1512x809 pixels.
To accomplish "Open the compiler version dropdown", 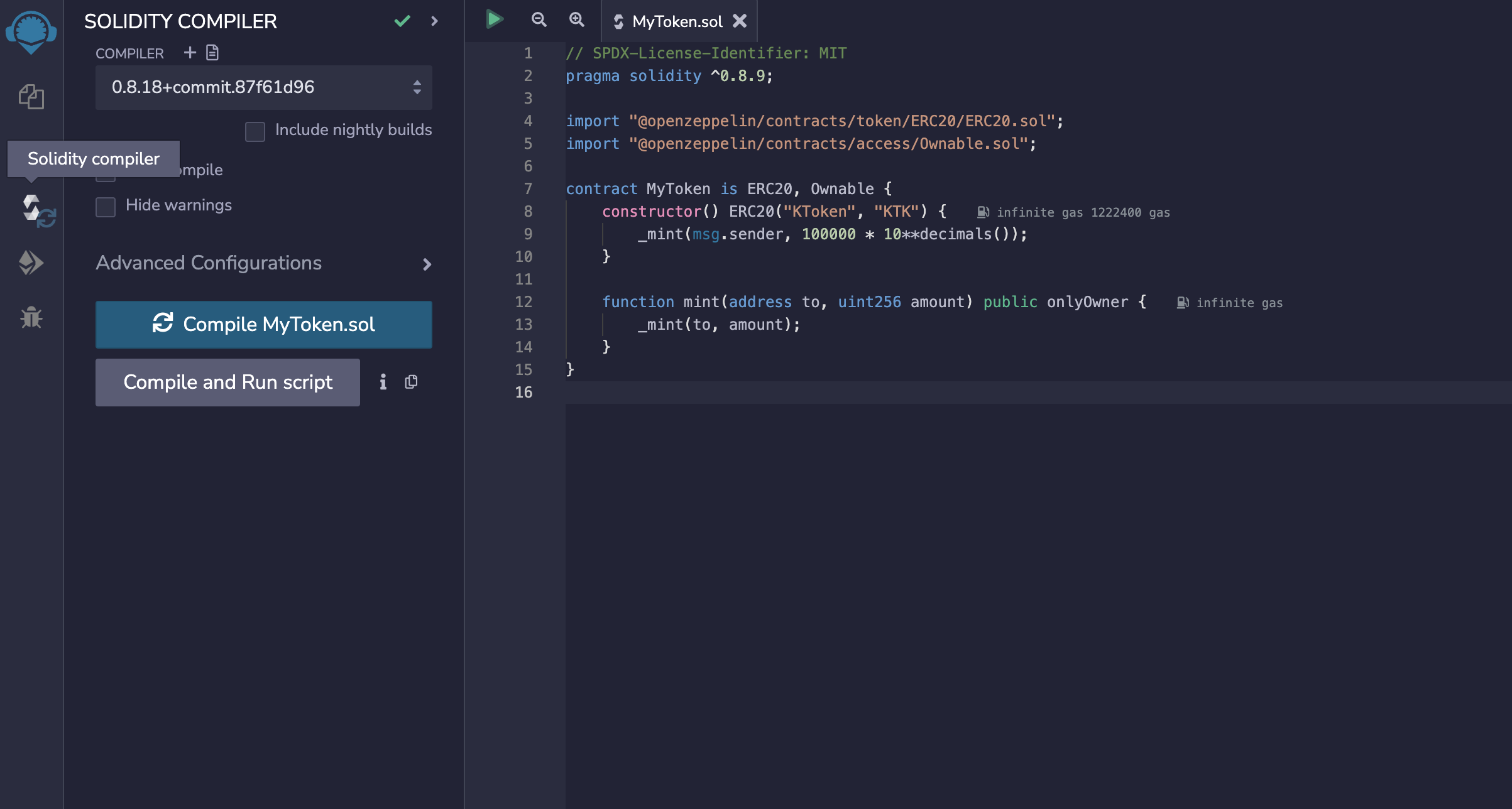I will pyautogui.click(x=265, y=87).
